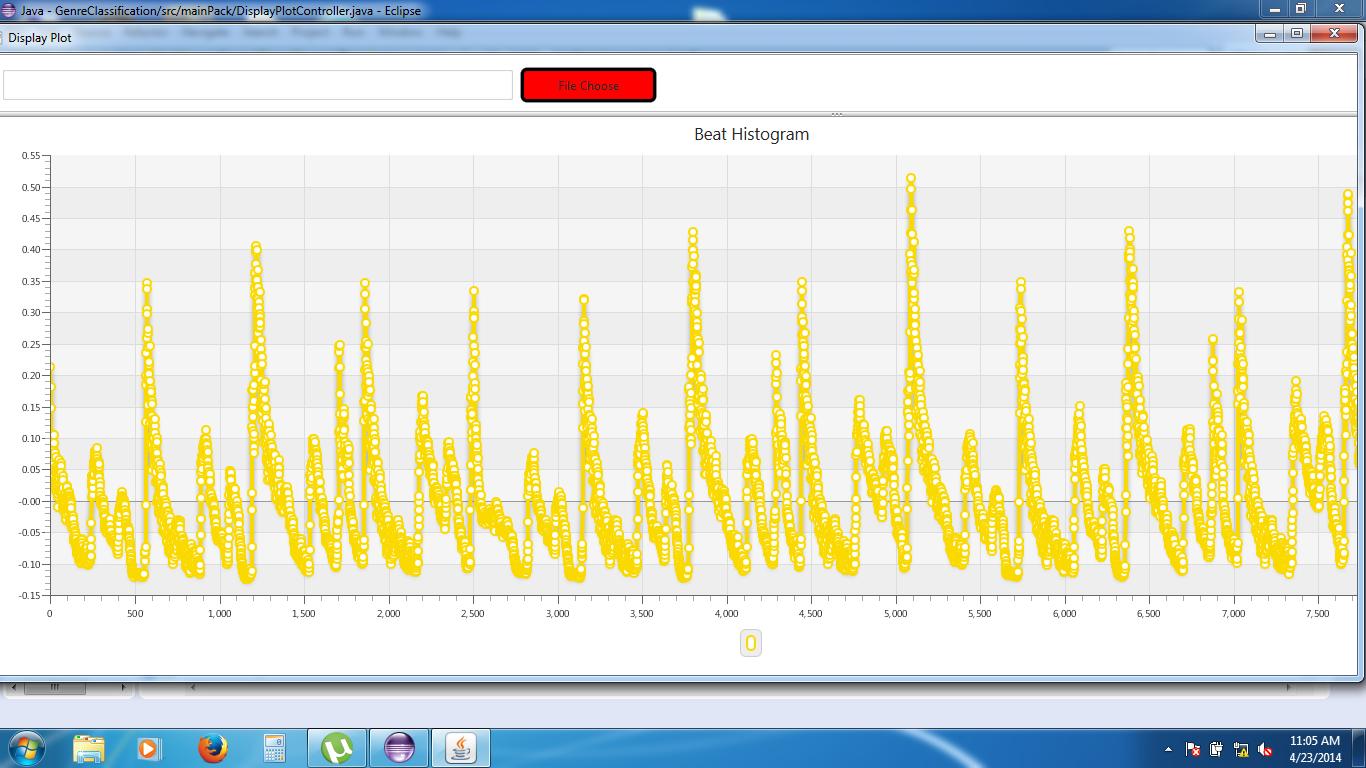Click the Show Desktop strip beside the clock
The width and height of the screenshot is (1366, 768).
coord(1359,748)
